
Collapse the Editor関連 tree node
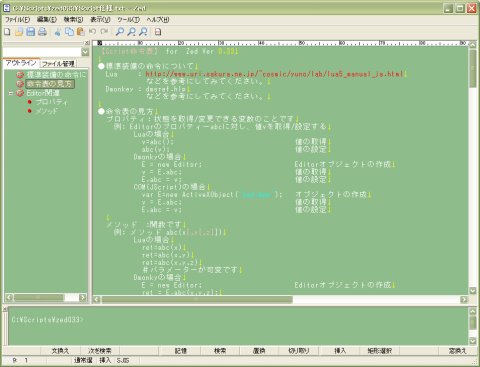(x=11, y=93)
